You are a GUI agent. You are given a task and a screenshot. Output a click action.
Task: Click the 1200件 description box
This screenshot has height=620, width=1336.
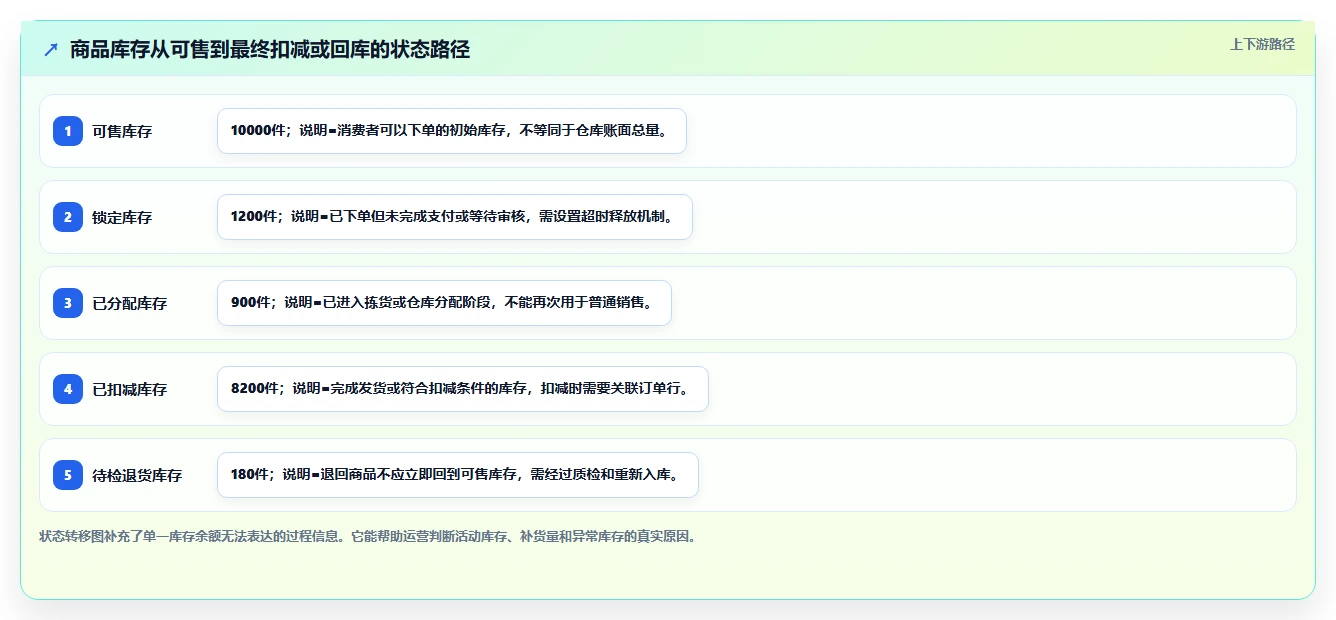[455, 217]
